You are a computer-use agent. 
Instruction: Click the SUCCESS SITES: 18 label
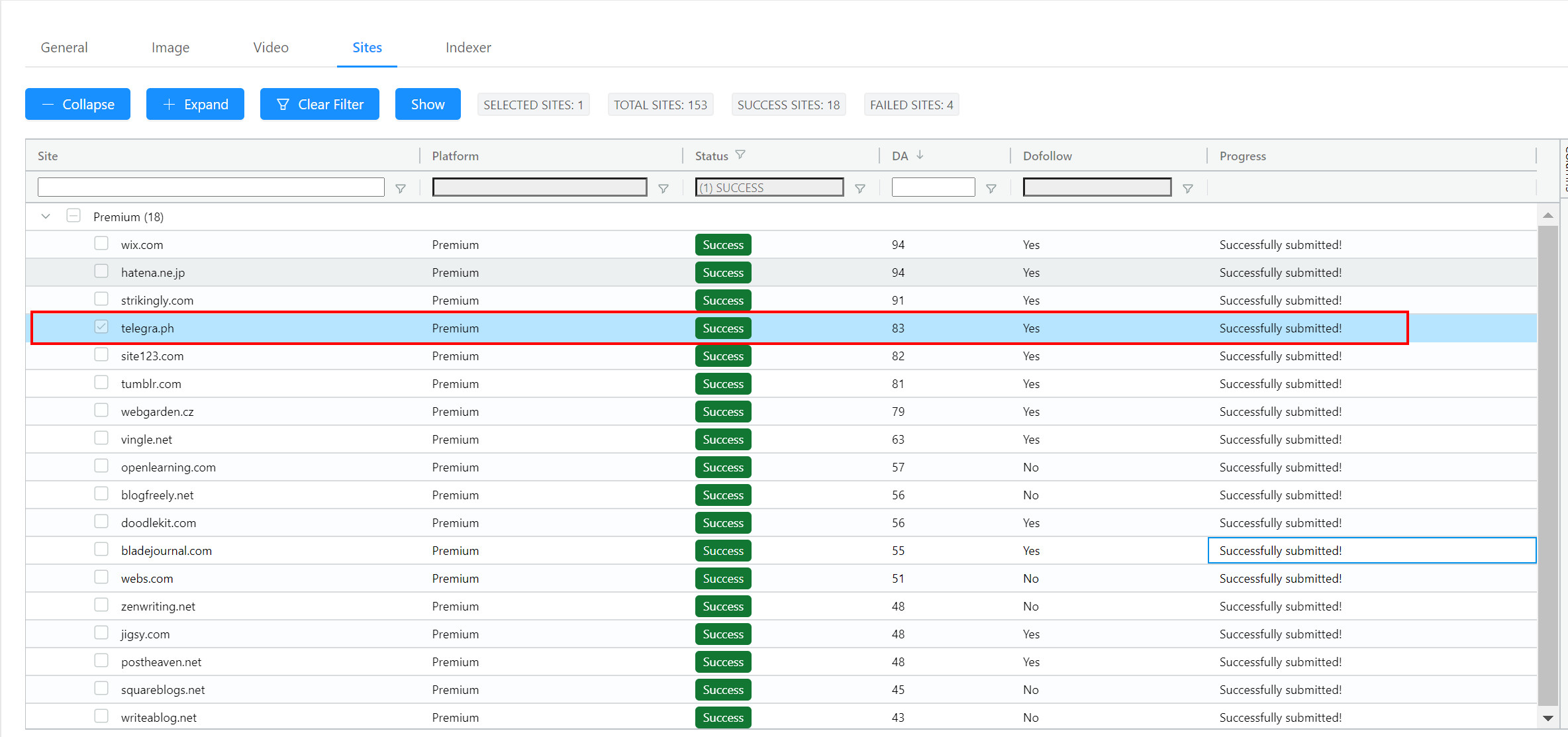[x=789, y=105]
